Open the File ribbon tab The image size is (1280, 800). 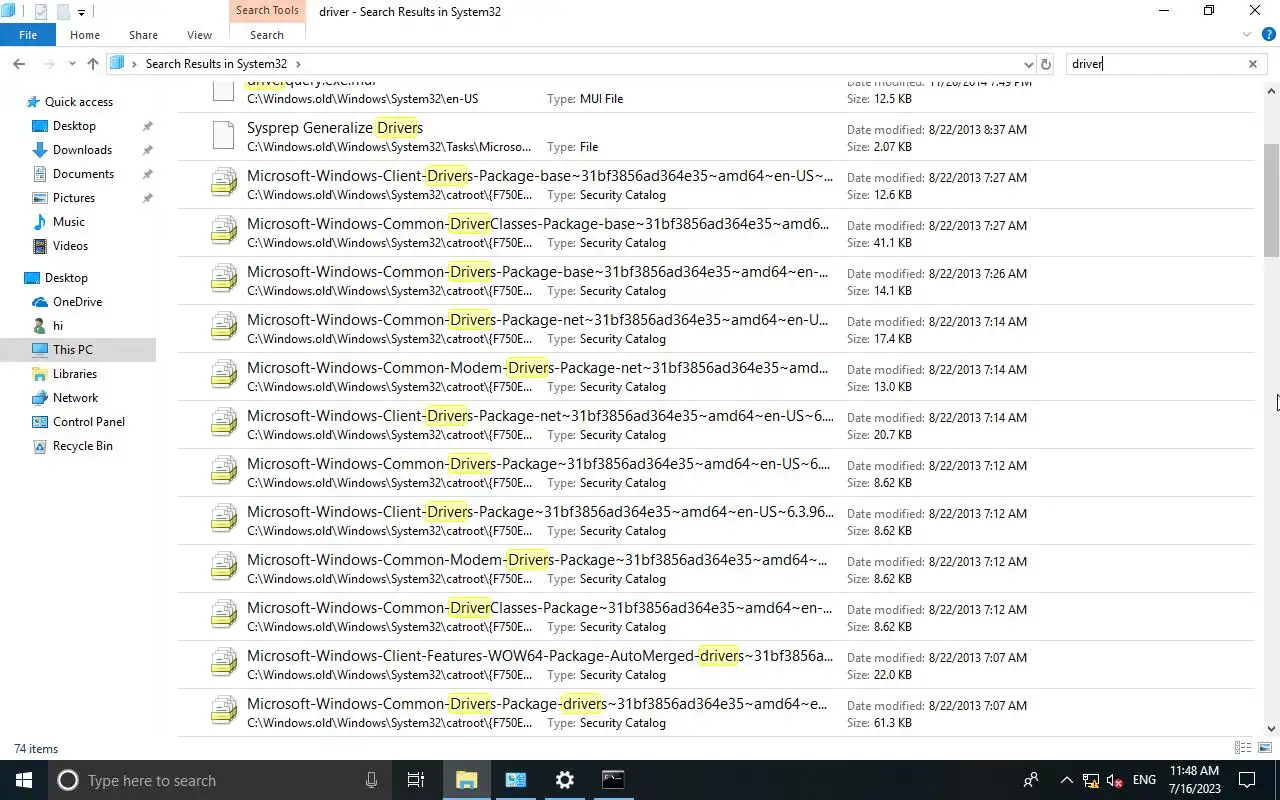(28, 35)
